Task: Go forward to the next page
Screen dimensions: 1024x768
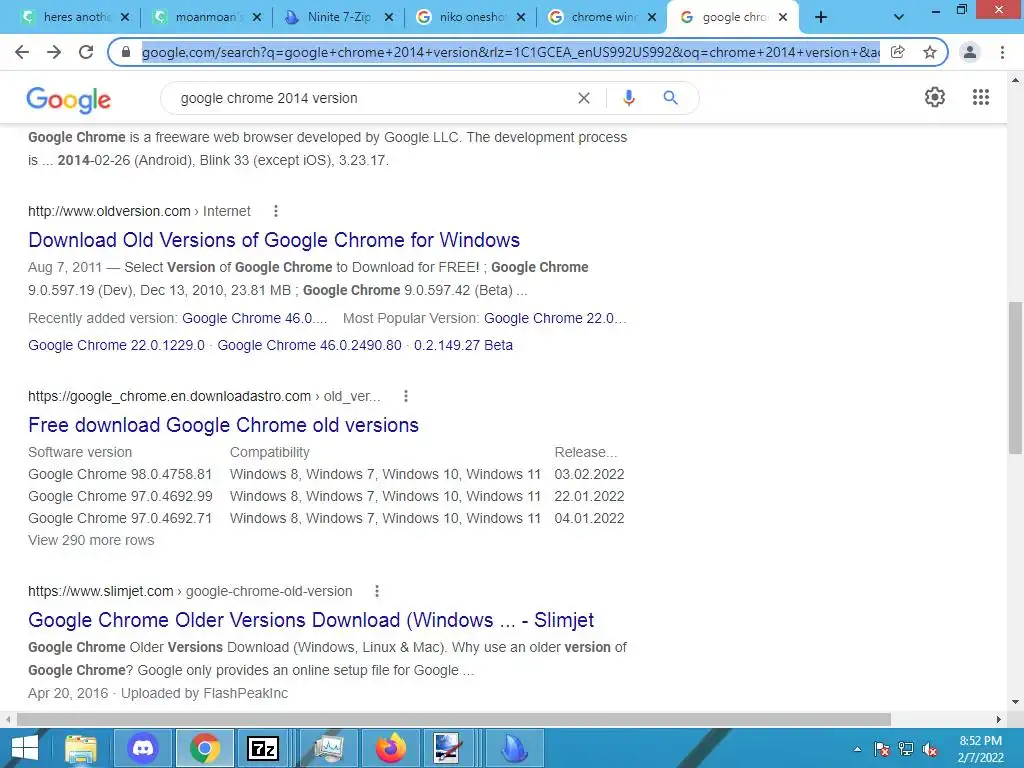Action: coord(54,52)
